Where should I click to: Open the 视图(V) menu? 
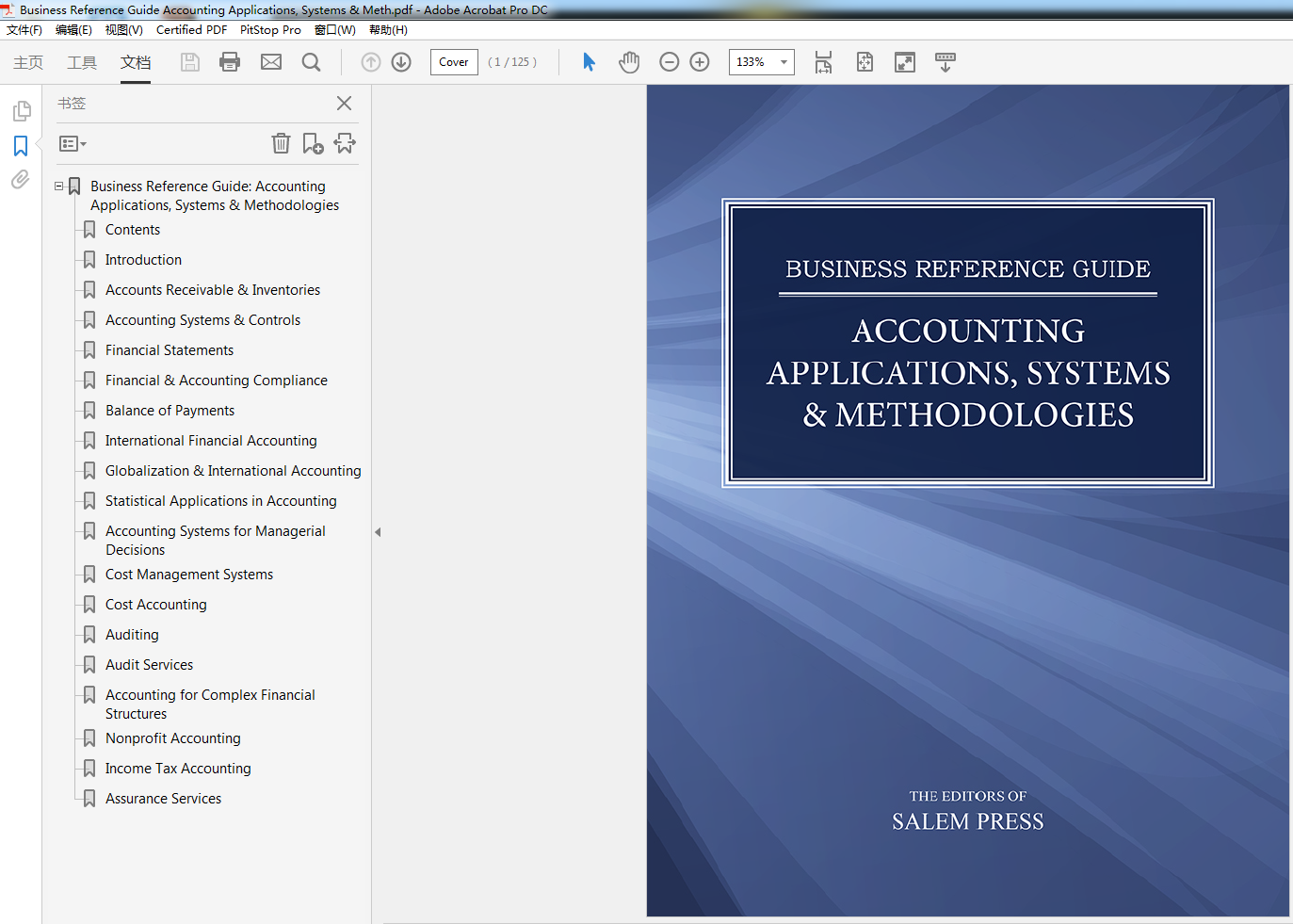tap(124, 30)
